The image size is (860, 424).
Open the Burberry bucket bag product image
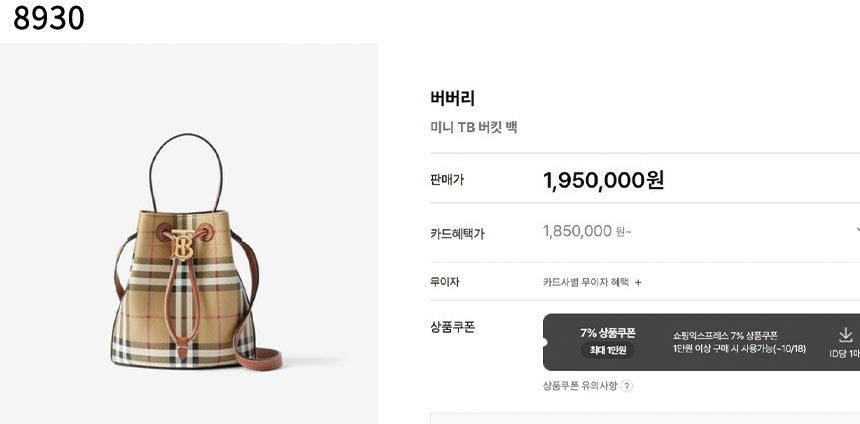pyautogui.click(x=189, y=252)
